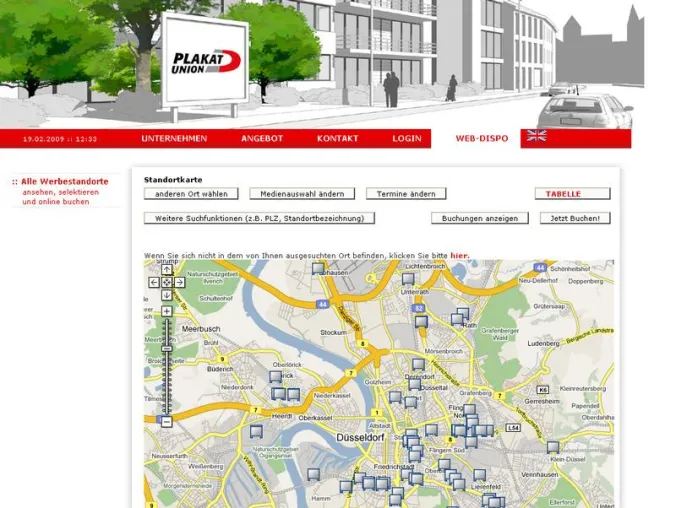
Task: Click the Meerbusch label on the map
Action: (x=201, y=329)
